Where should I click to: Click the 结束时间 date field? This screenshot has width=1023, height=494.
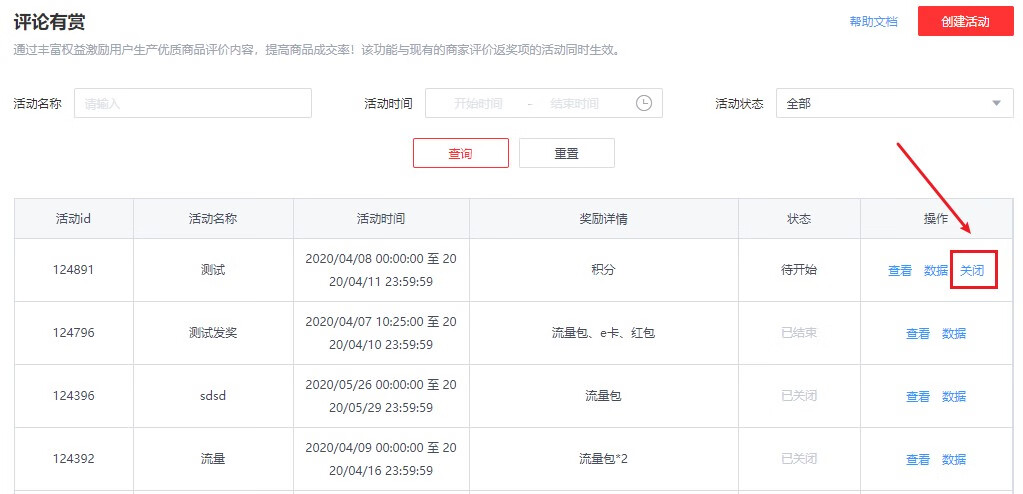click(574, 103)
